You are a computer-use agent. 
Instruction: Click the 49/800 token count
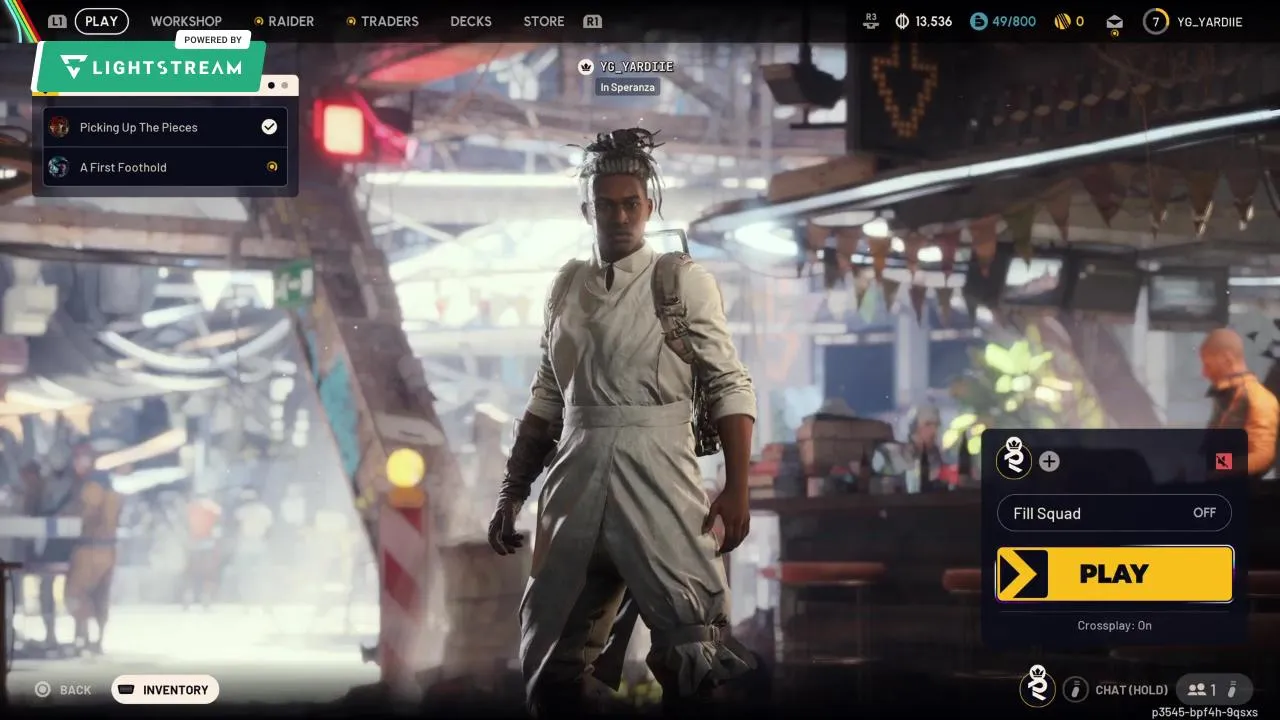pos(1014,21)
